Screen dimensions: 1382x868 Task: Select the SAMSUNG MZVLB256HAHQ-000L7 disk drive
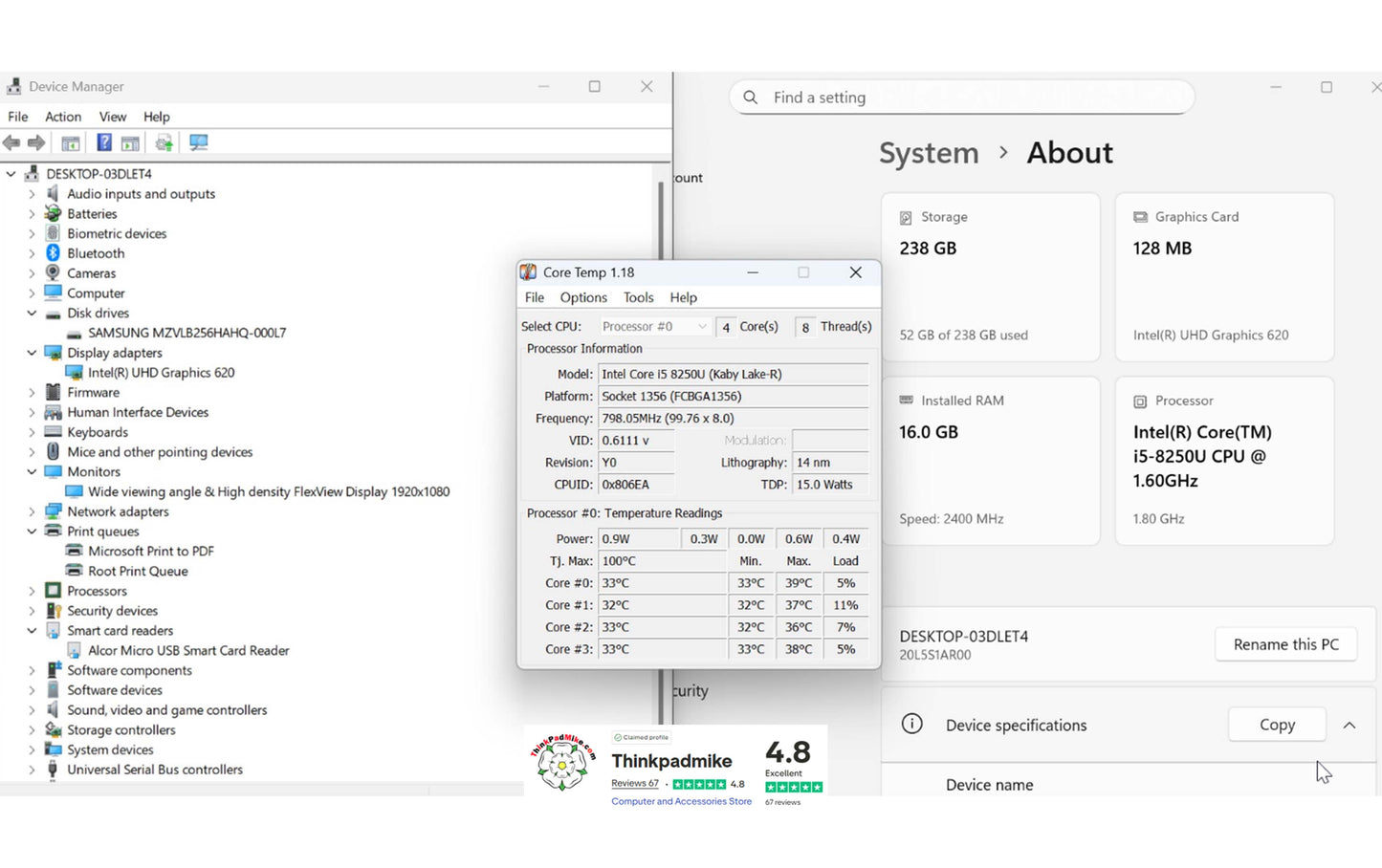click(x=186, y=333)
